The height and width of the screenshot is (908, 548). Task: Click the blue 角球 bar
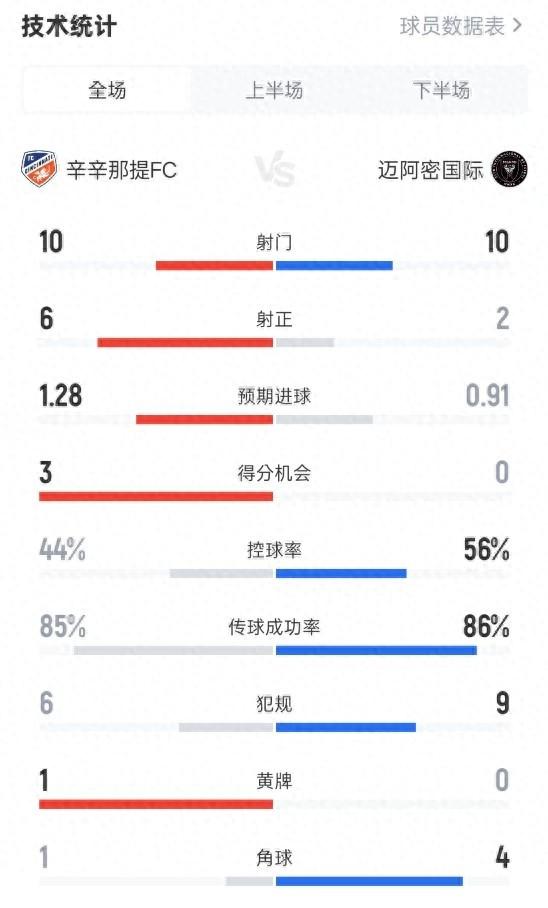[x=370, y=881]
